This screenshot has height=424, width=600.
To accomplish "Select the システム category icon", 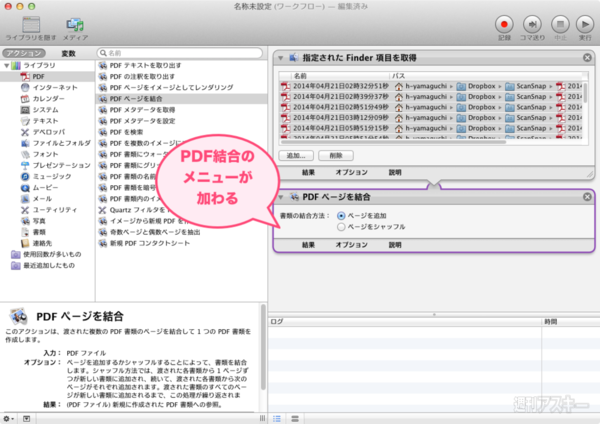I will click(x=25, y=110).
